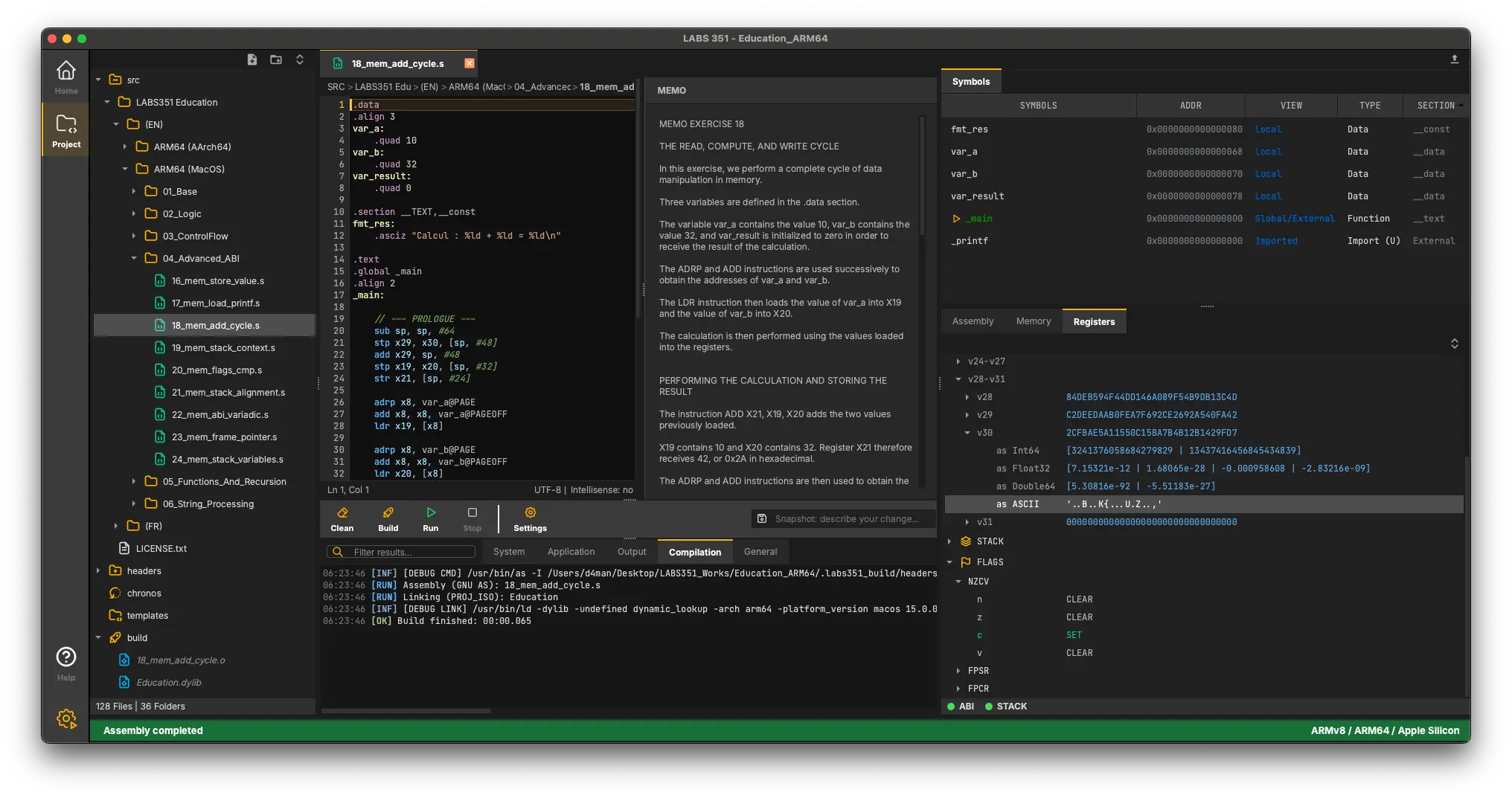Click the Clean eraser toolbar icon
Viewport: 1512px width, 798px height.
pos(342,512)
